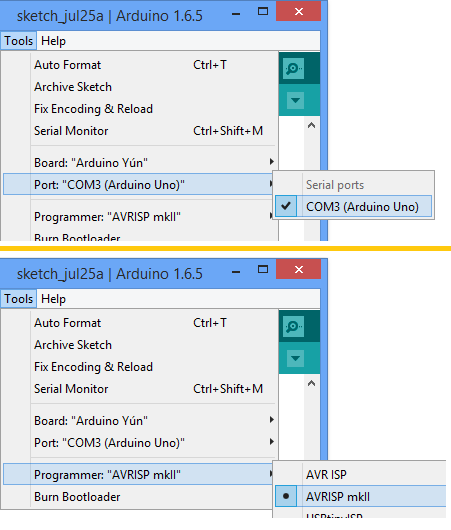Click tab dropdown arrow icon in upper window
This screenshot has width=451, height=530.
coord(295,100)
